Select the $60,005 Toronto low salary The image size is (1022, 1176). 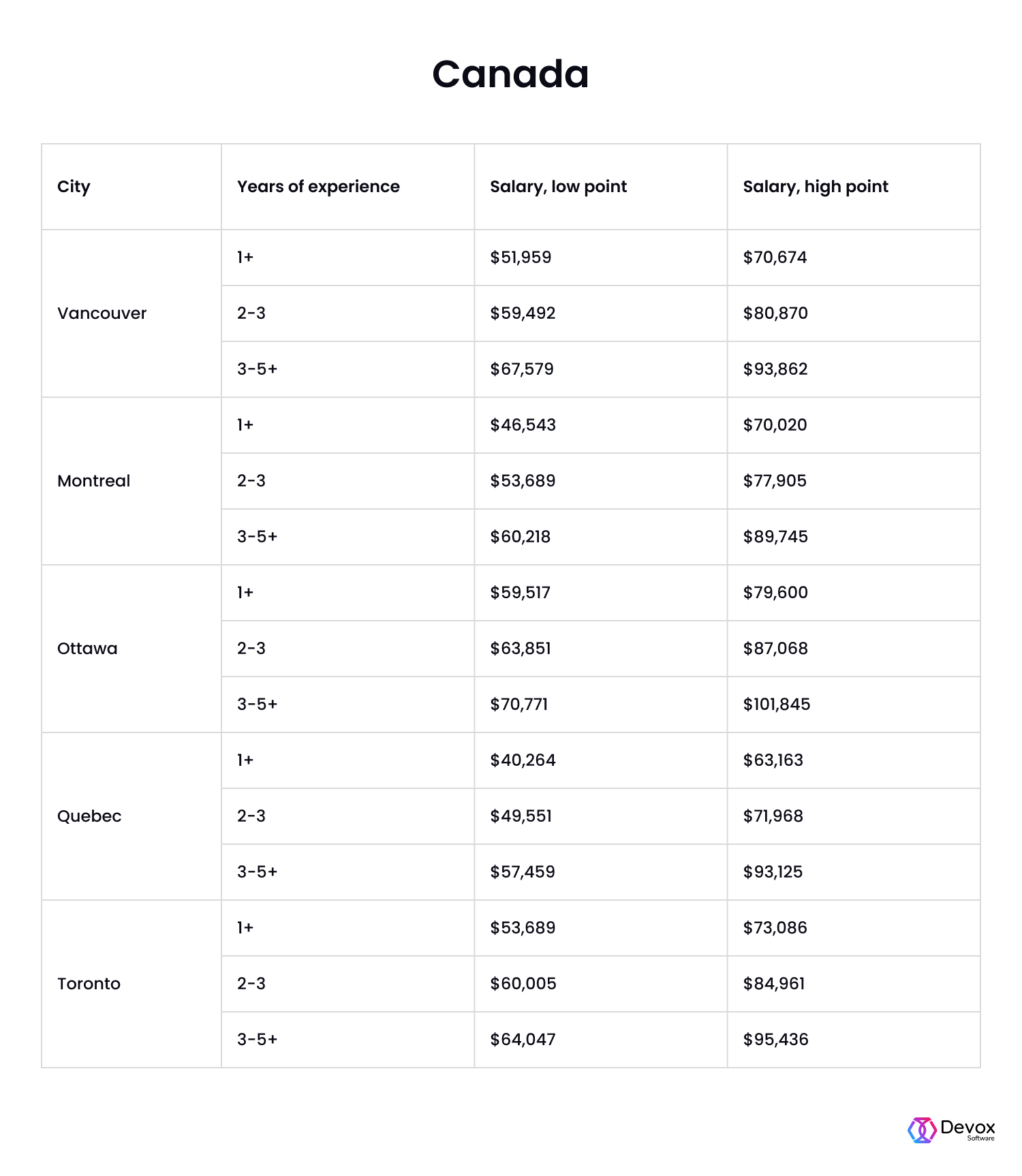pyautogui.click(x=523, y=984)
